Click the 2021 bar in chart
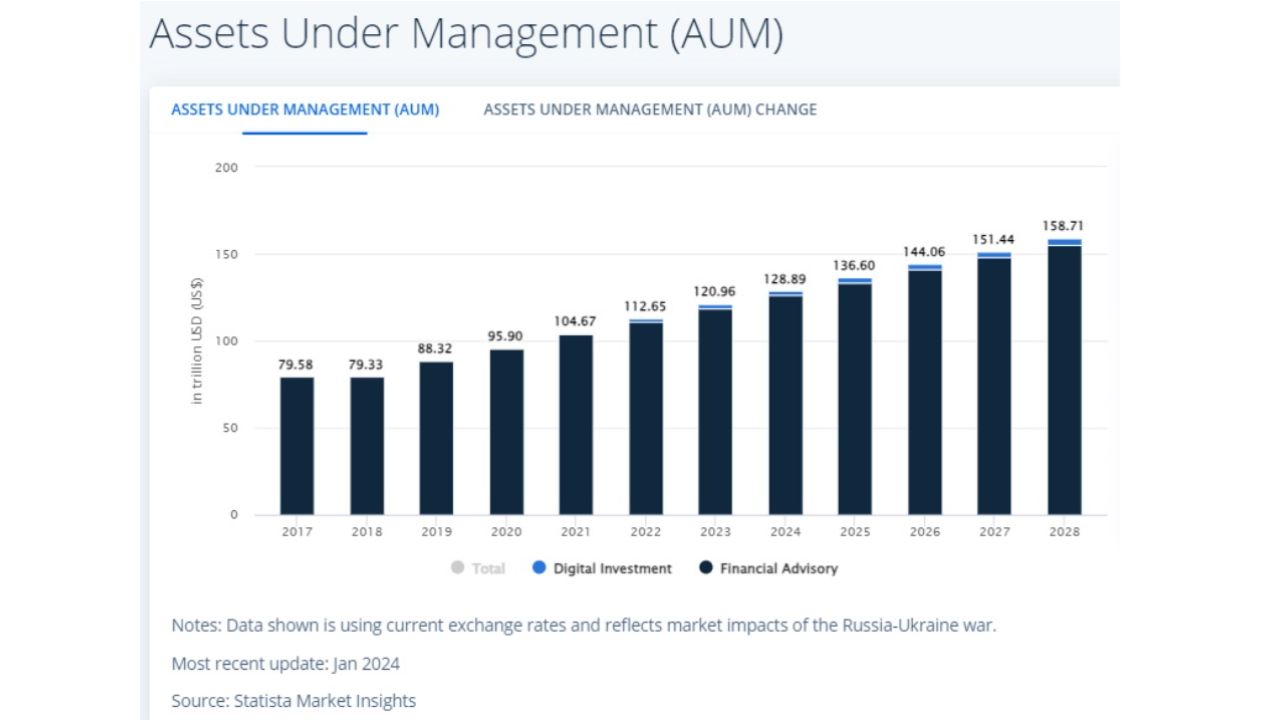Screen dimensions: 1280x720 (x=576, y=424)
